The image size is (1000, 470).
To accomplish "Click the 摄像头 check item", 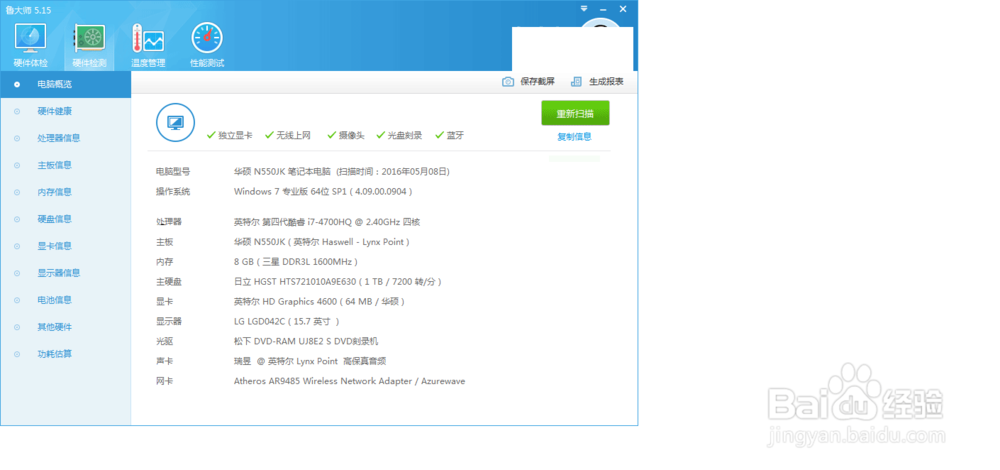I will (x=346, y=135).
